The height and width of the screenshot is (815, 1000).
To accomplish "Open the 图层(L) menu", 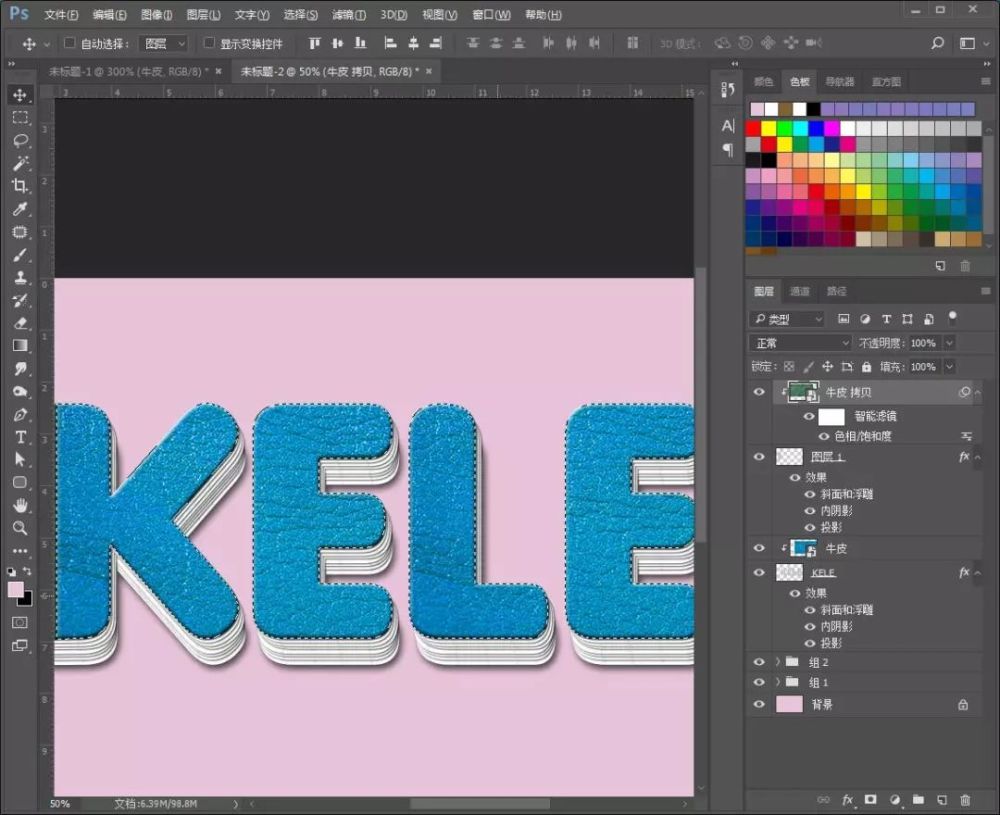I will 203,15.
